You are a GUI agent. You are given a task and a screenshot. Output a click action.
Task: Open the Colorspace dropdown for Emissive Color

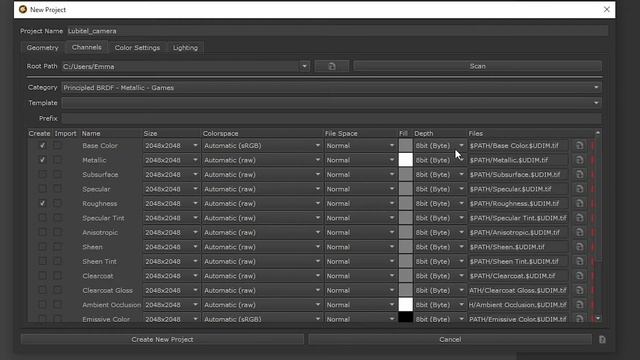(262, 319)
